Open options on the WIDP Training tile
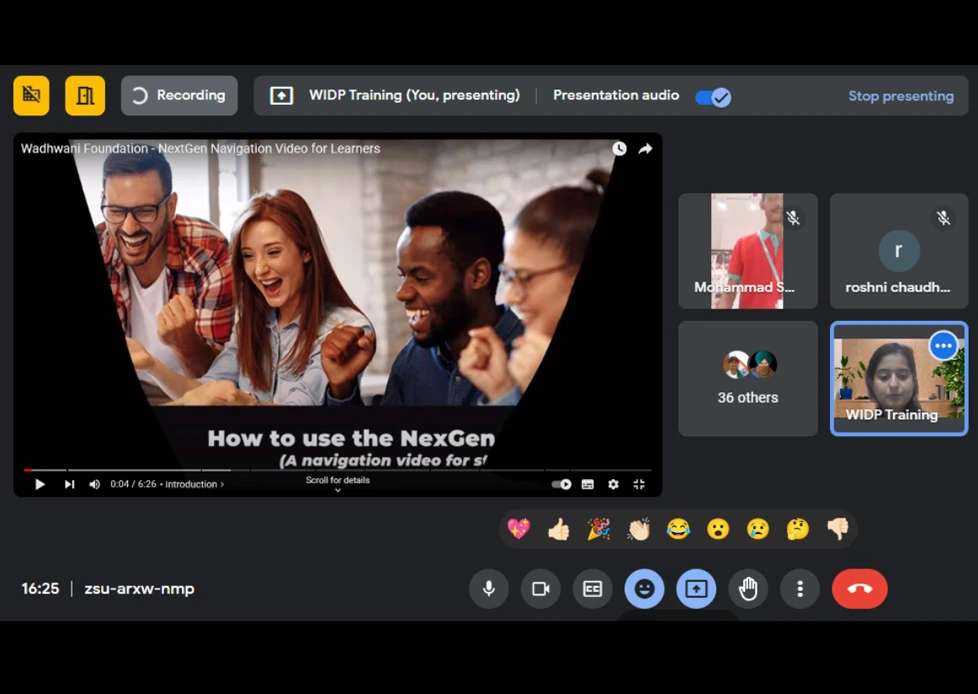 tap(943, 345)
